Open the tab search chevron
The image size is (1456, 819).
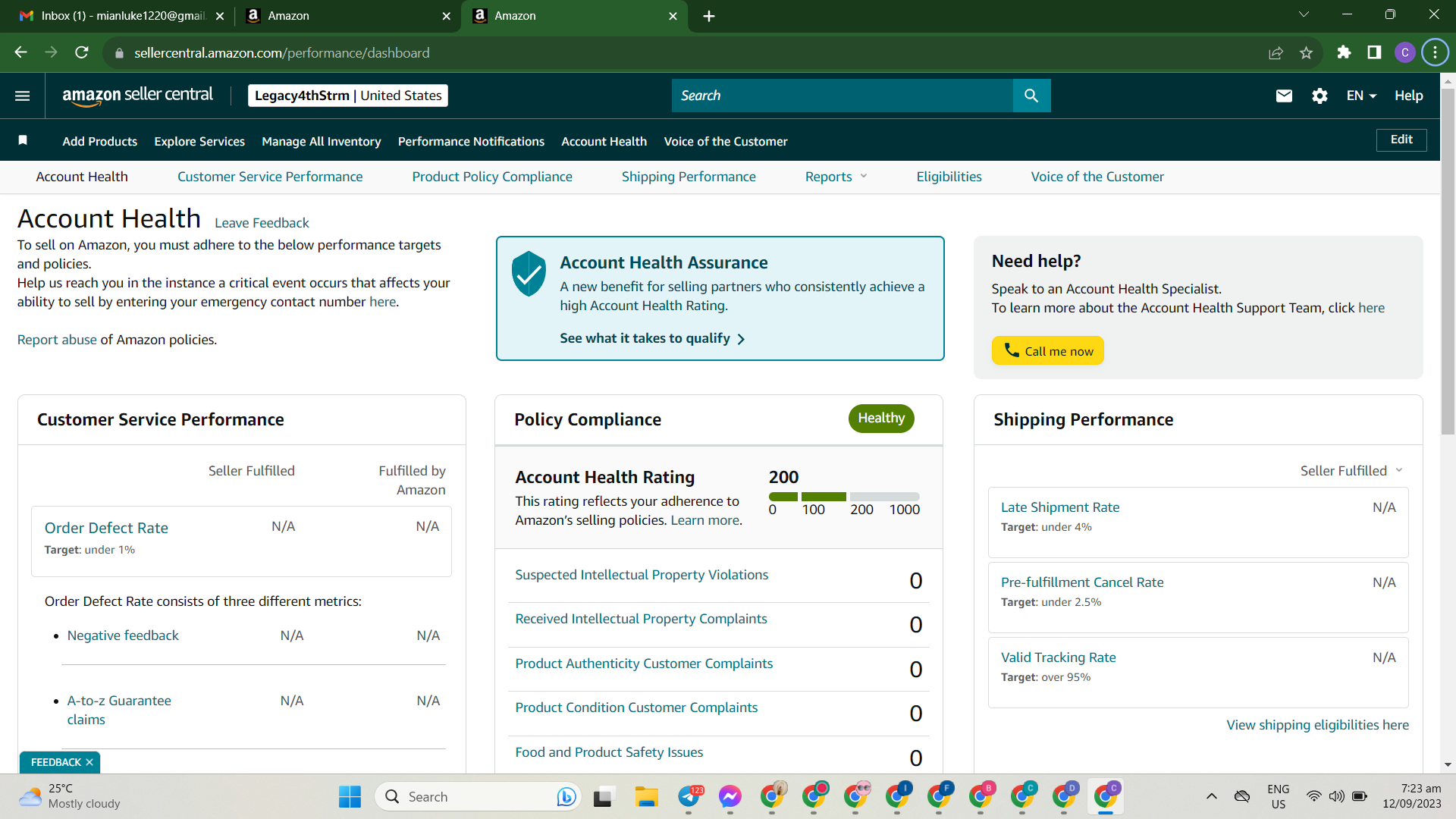[1304, 14]
